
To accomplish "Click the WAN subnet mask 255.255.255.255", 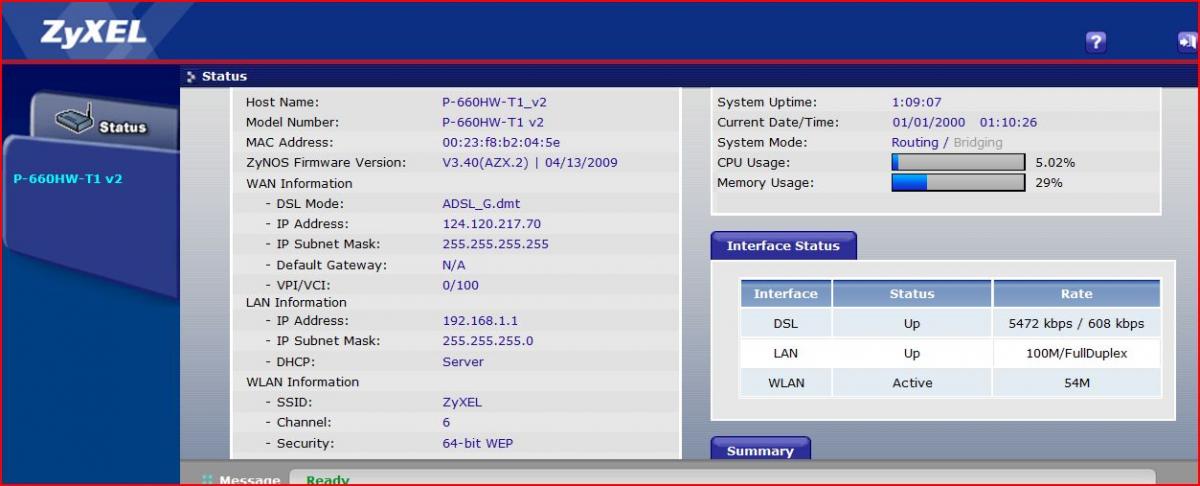I will click(x=495, y=244).
